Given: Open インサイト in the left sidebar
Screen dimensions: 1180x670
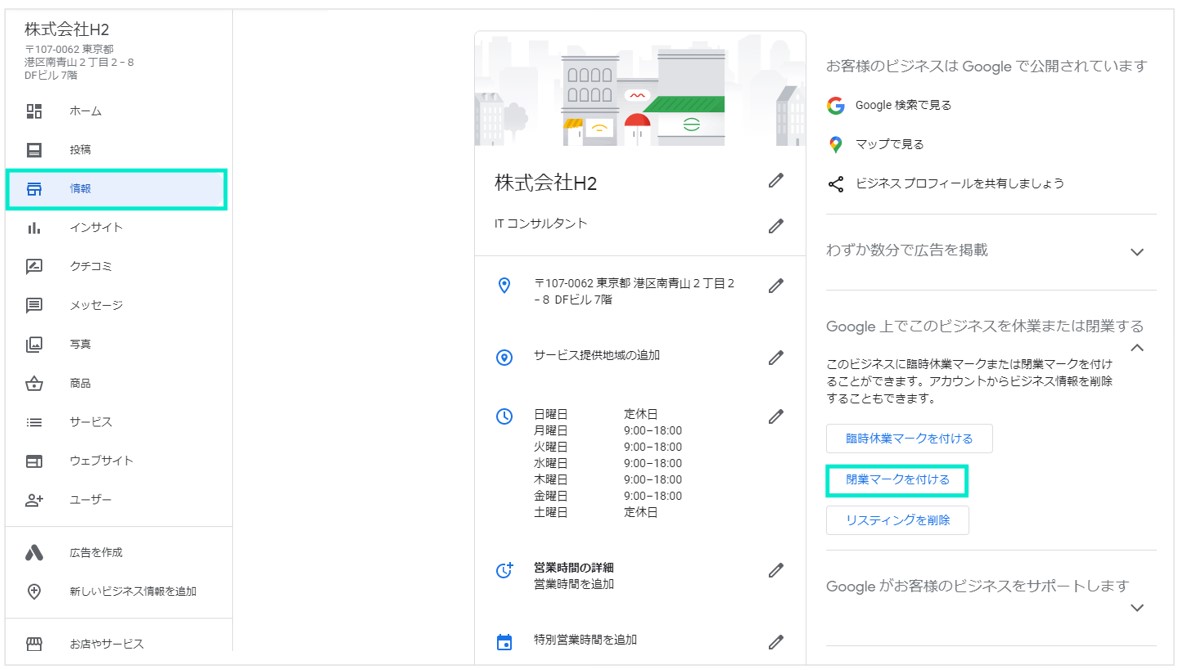Looking at the screenshot, I should [x=96, y=228].
